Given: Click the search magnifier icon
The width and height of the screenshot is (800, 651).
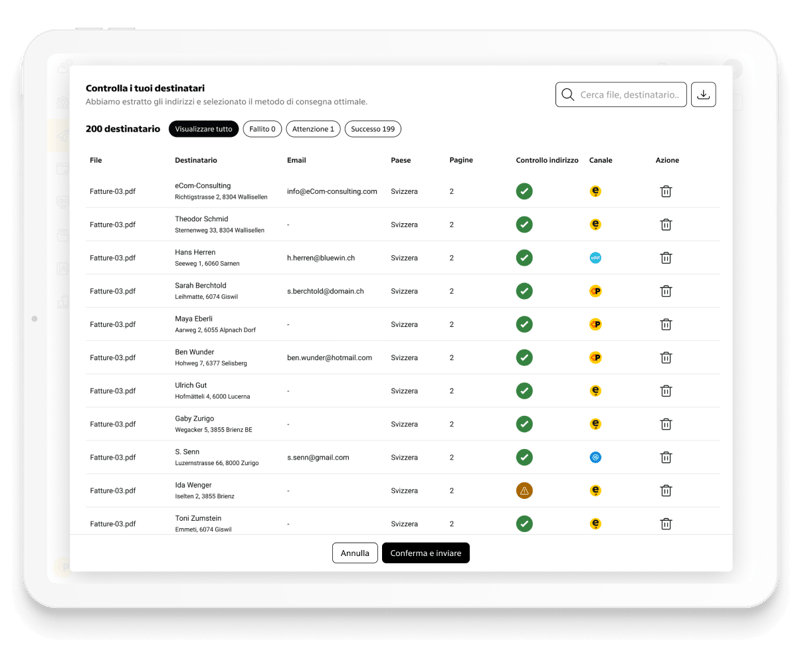Looking at the screenshot, I should pyautogui.click(x=566, y=94).
